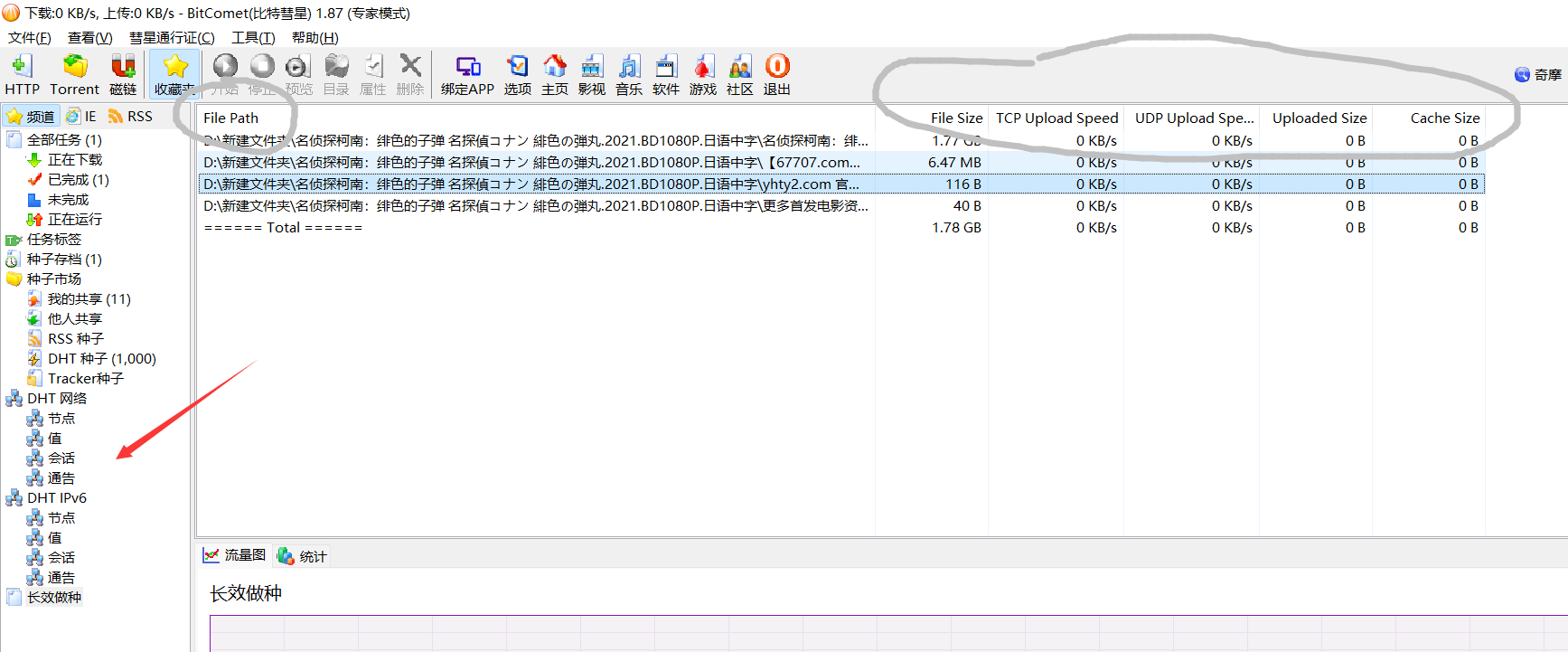Viewport: 1568px width, 652px height.
Task: Sort by the File Path column header
Action: pyautogui.click(x=536, y=118)
